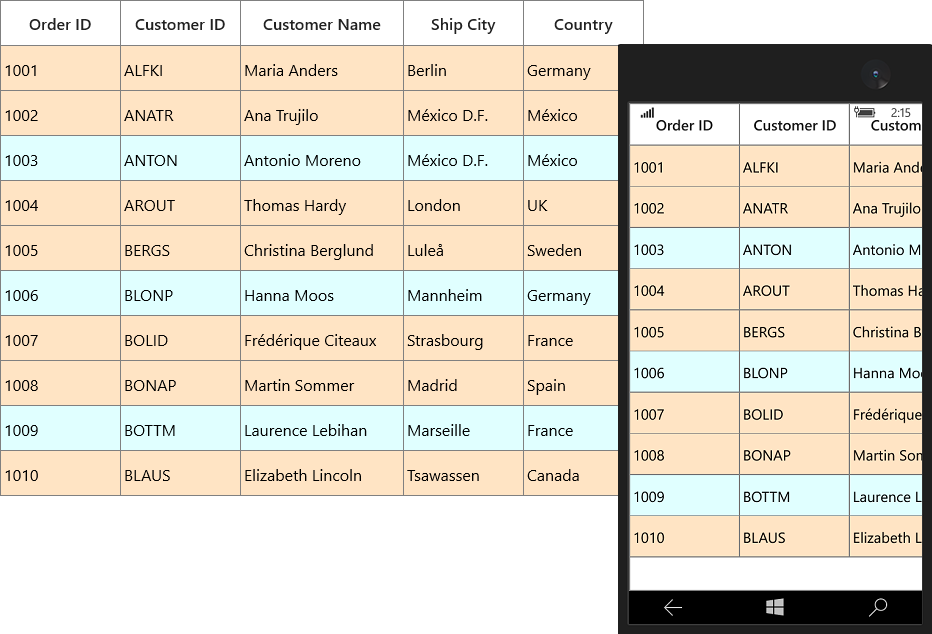The height and width of the screenshot is (634, 932).
Task: Select the Luleå ship city cell
Action: coord(463,250)
